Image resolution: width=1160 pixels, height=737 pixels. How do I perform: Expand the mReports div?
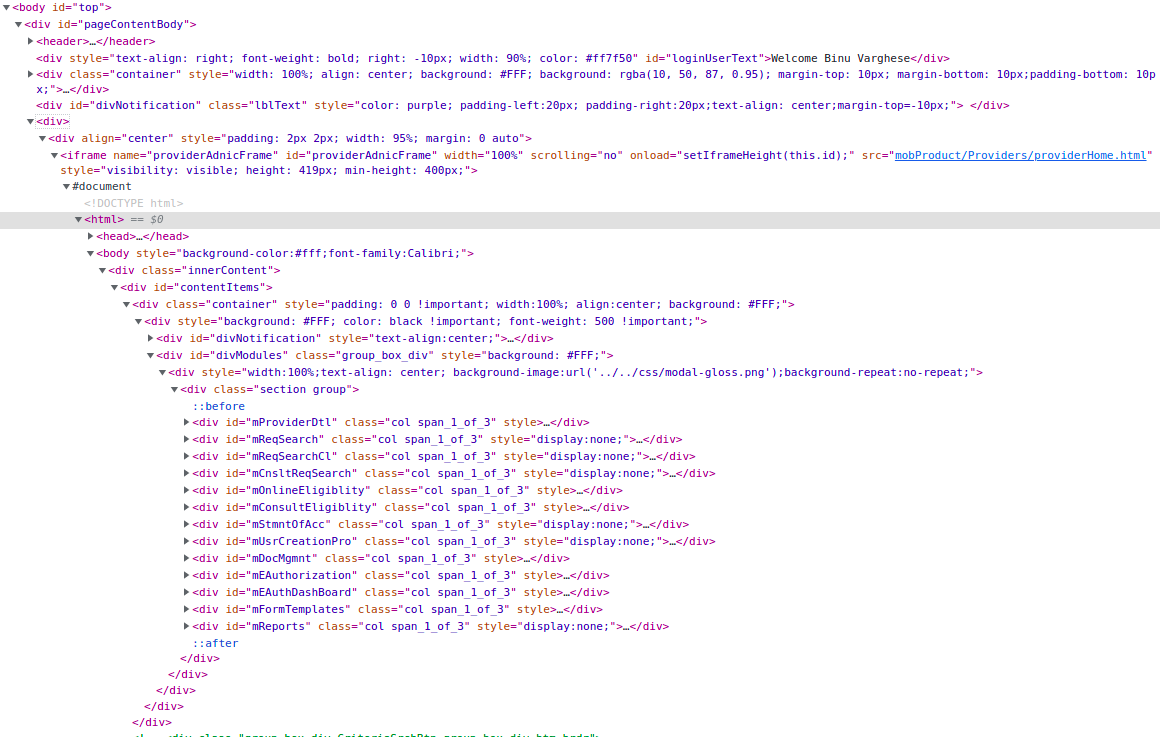(x=186, y=626)
